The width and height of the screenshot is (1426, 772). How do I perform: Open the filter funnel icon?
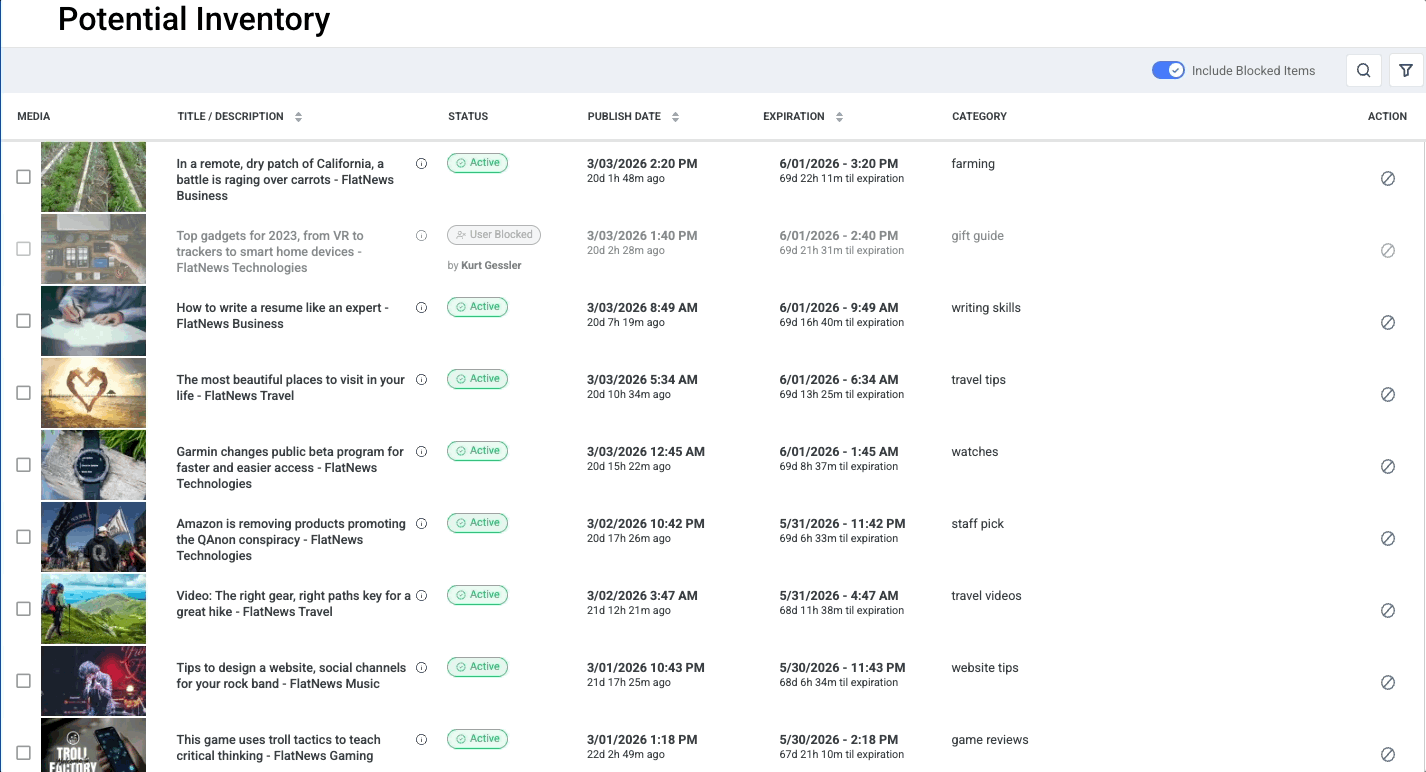click(x=1406, y=71)
